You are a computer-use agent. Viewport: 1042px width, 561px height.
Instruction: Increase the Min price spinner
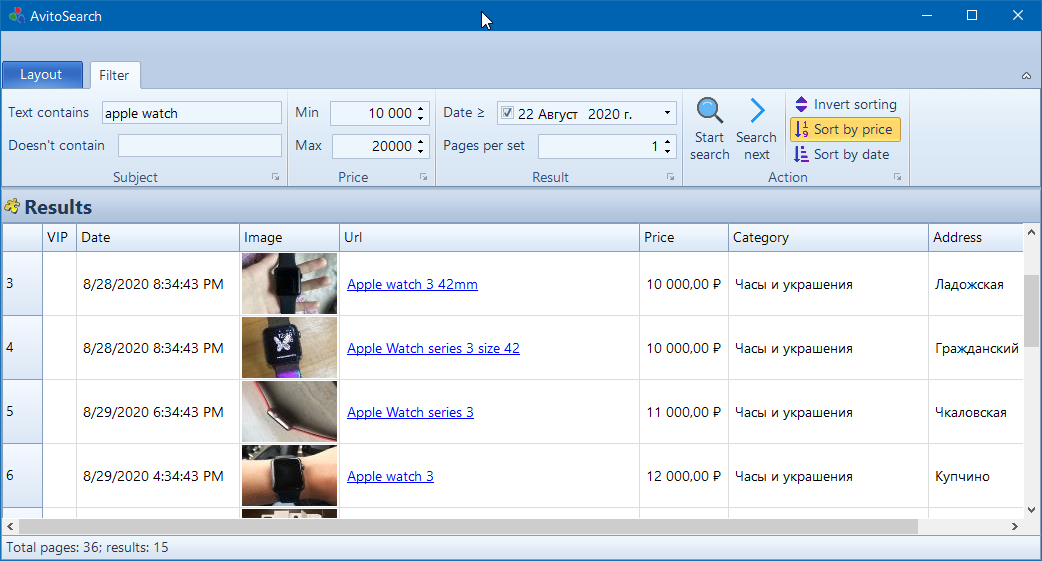point(421,109)
